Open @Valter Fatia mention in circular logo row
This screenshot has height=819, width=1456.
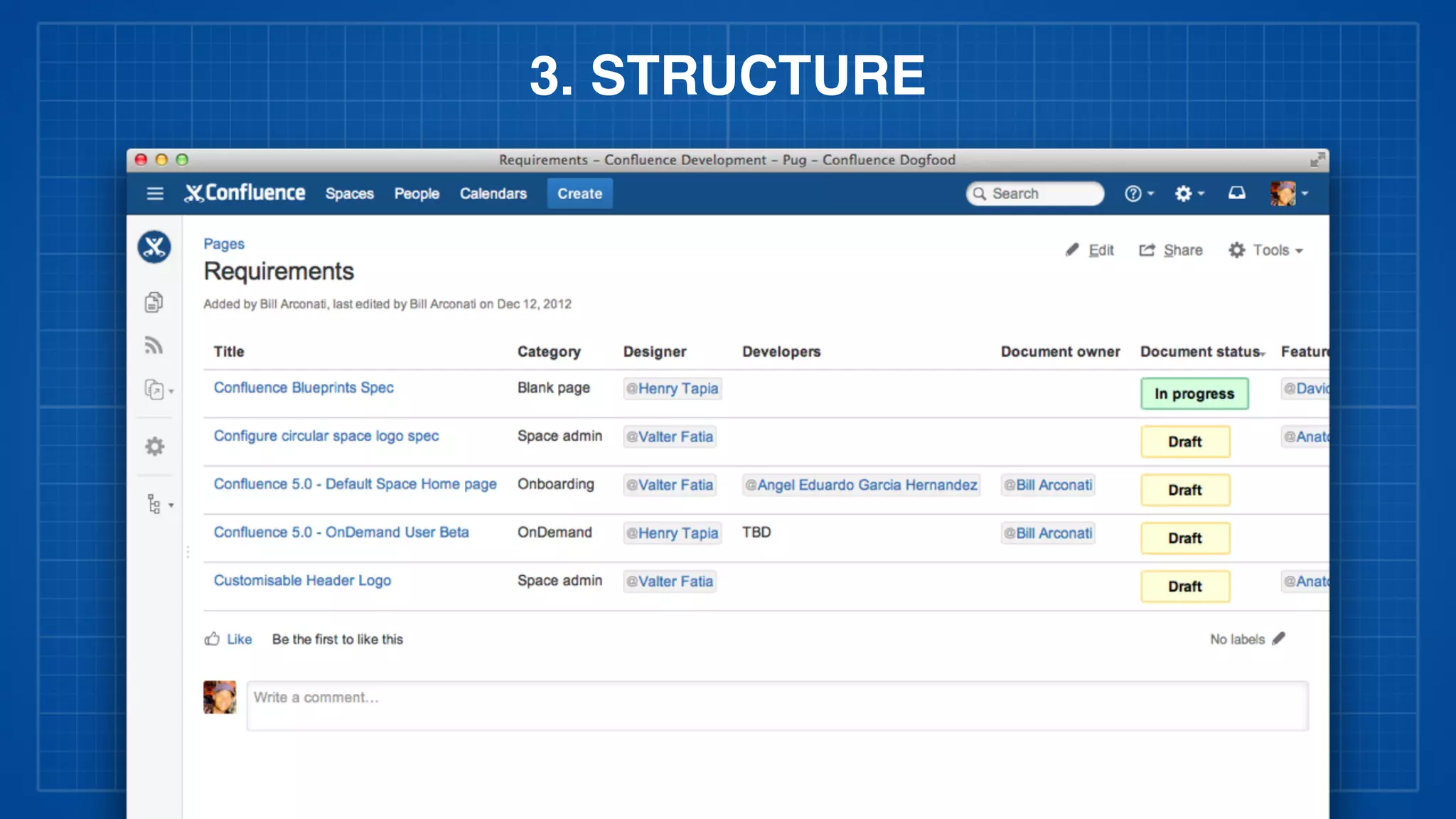point(670,437)
